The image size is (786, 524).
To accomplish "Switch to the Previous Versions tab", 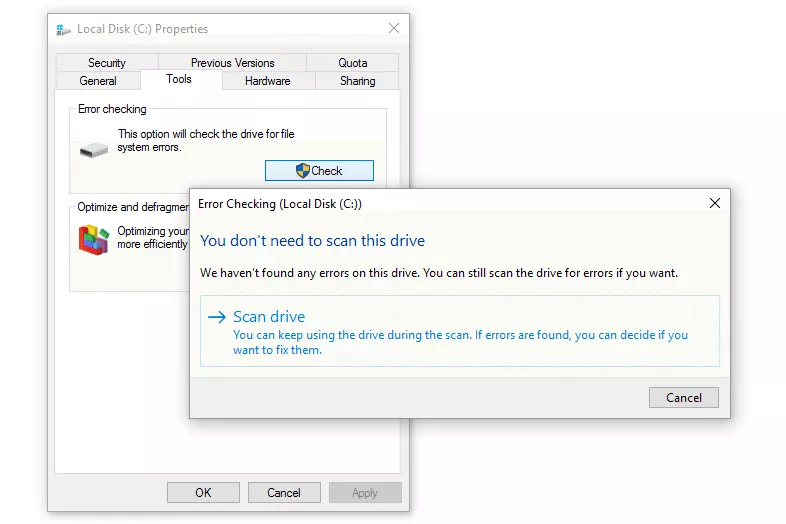I will [233, 63].
